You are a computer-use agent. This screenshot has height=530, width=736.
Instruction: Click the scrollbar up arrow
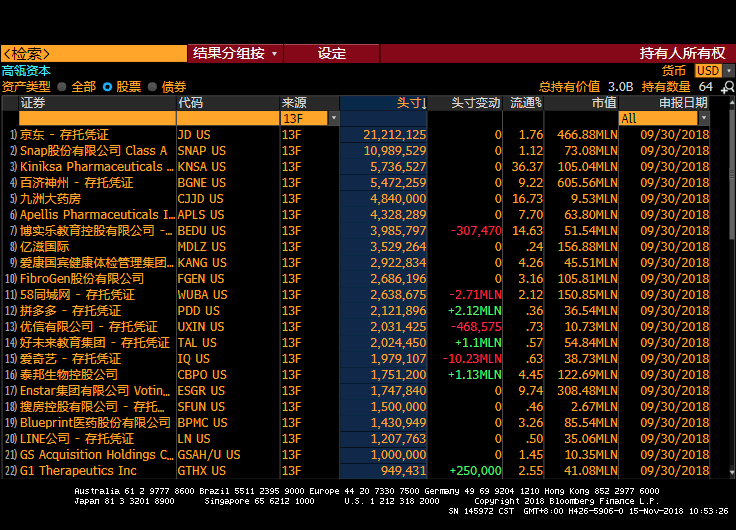pos(732,101)
